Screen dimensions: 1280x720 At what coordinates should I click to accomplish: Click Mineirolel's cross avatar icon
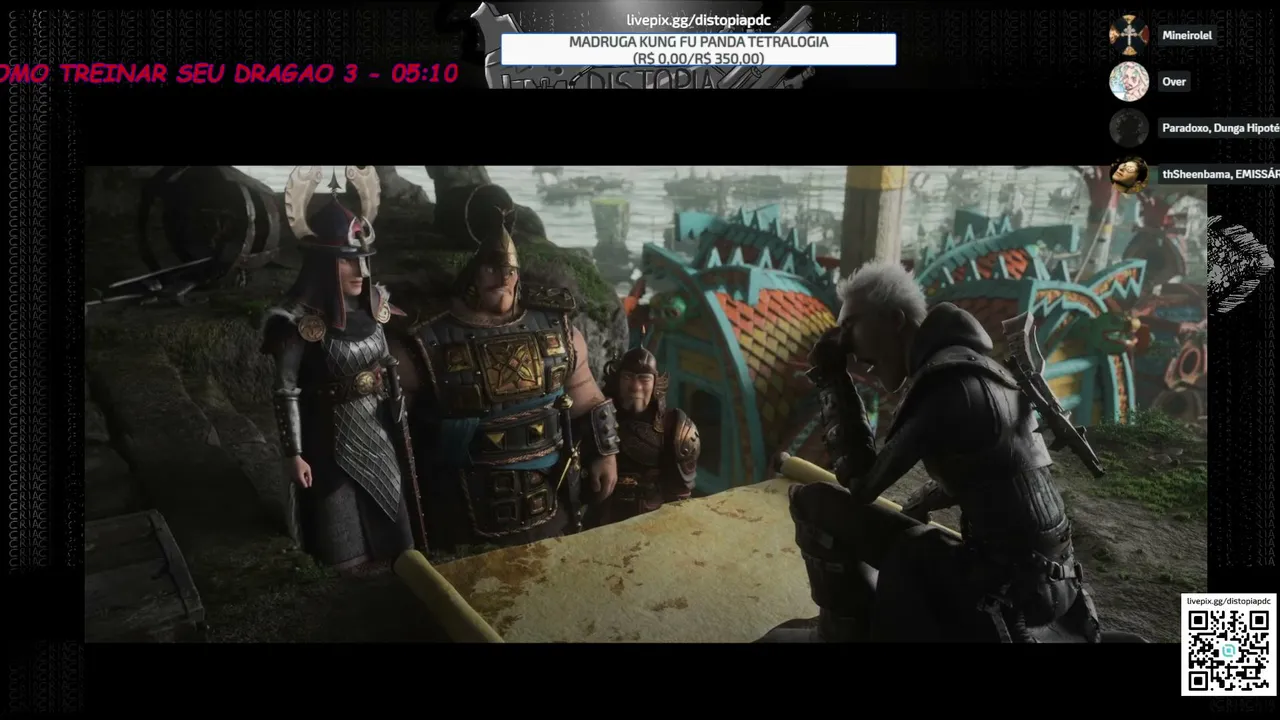(1129, 35)
